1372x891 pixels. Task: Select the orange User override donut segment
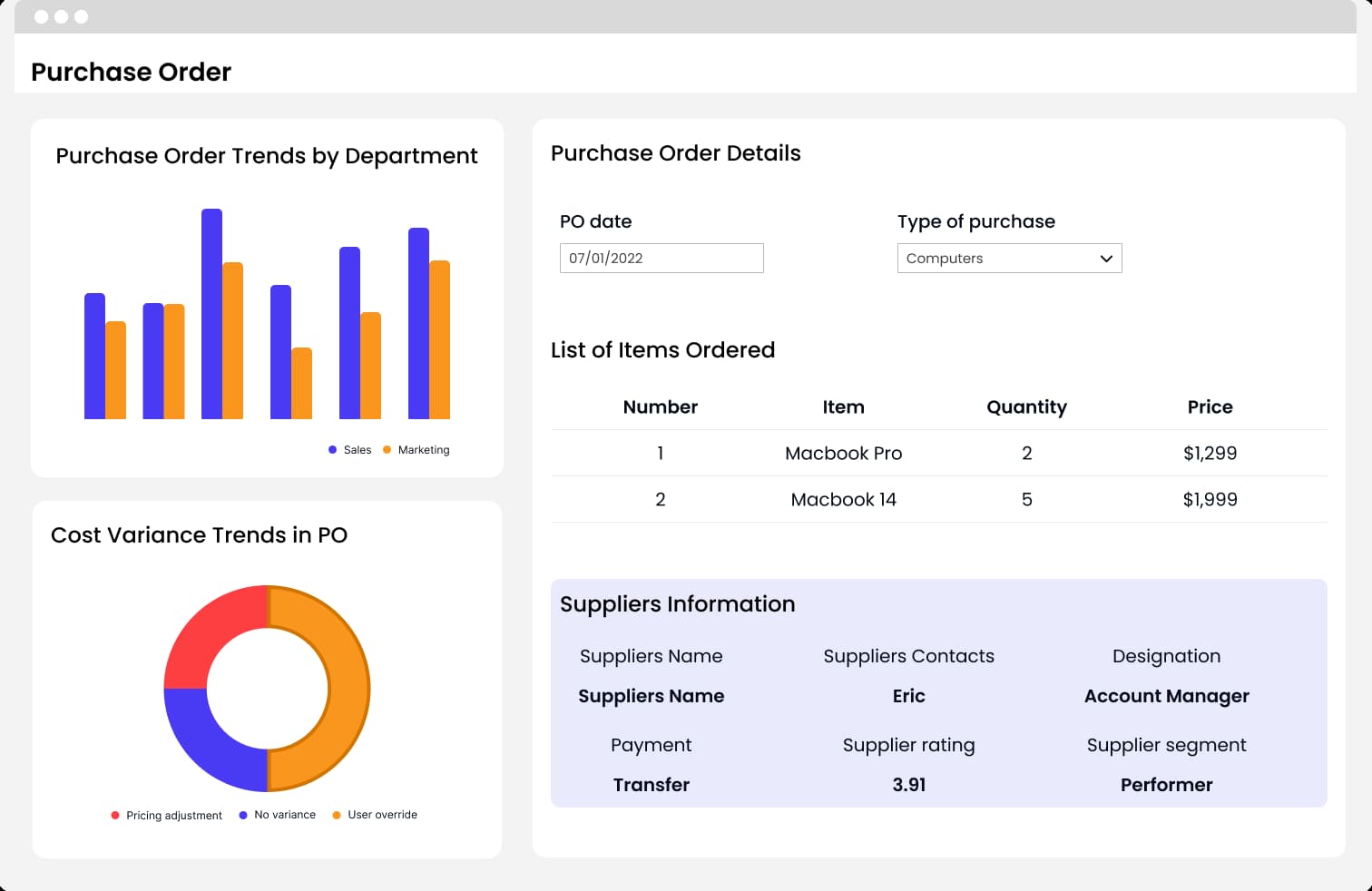pyautogui.click(x=348, y=688)
